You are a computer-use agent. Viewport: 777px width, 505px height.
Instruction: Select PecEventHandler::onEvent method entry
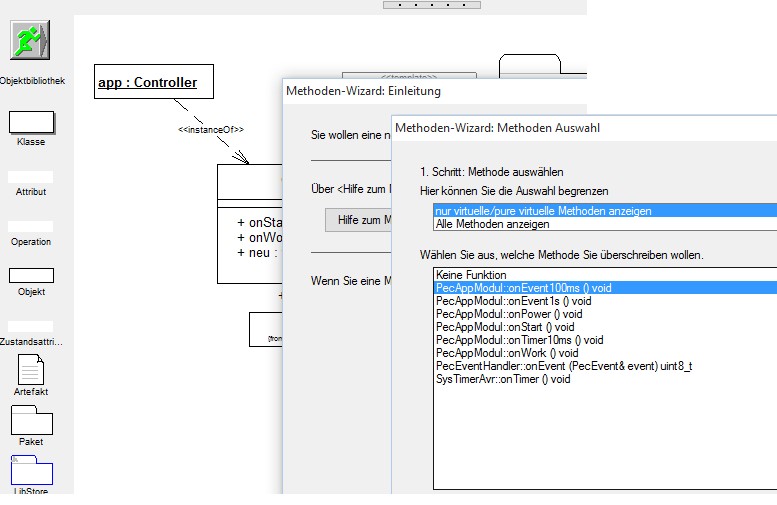click(564, 366)
